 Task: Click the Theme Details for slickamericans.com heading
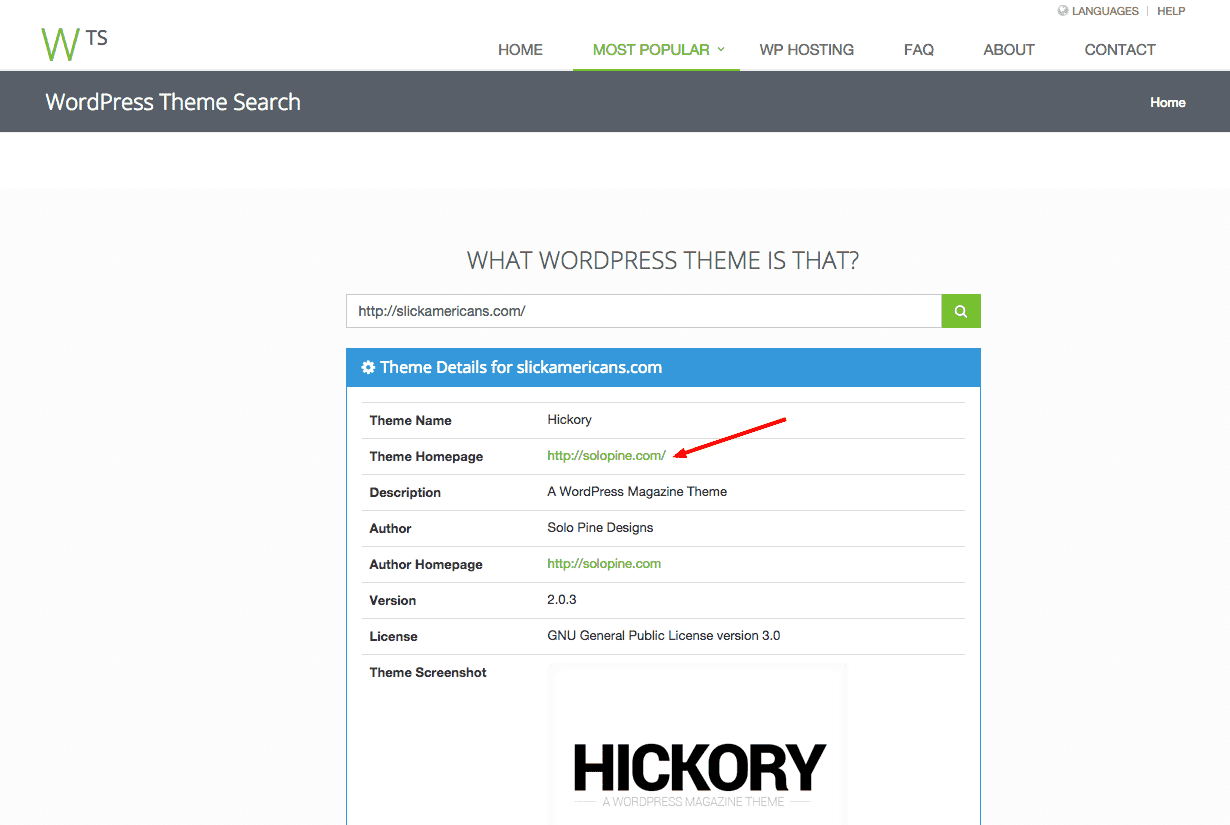click(520, 368)
